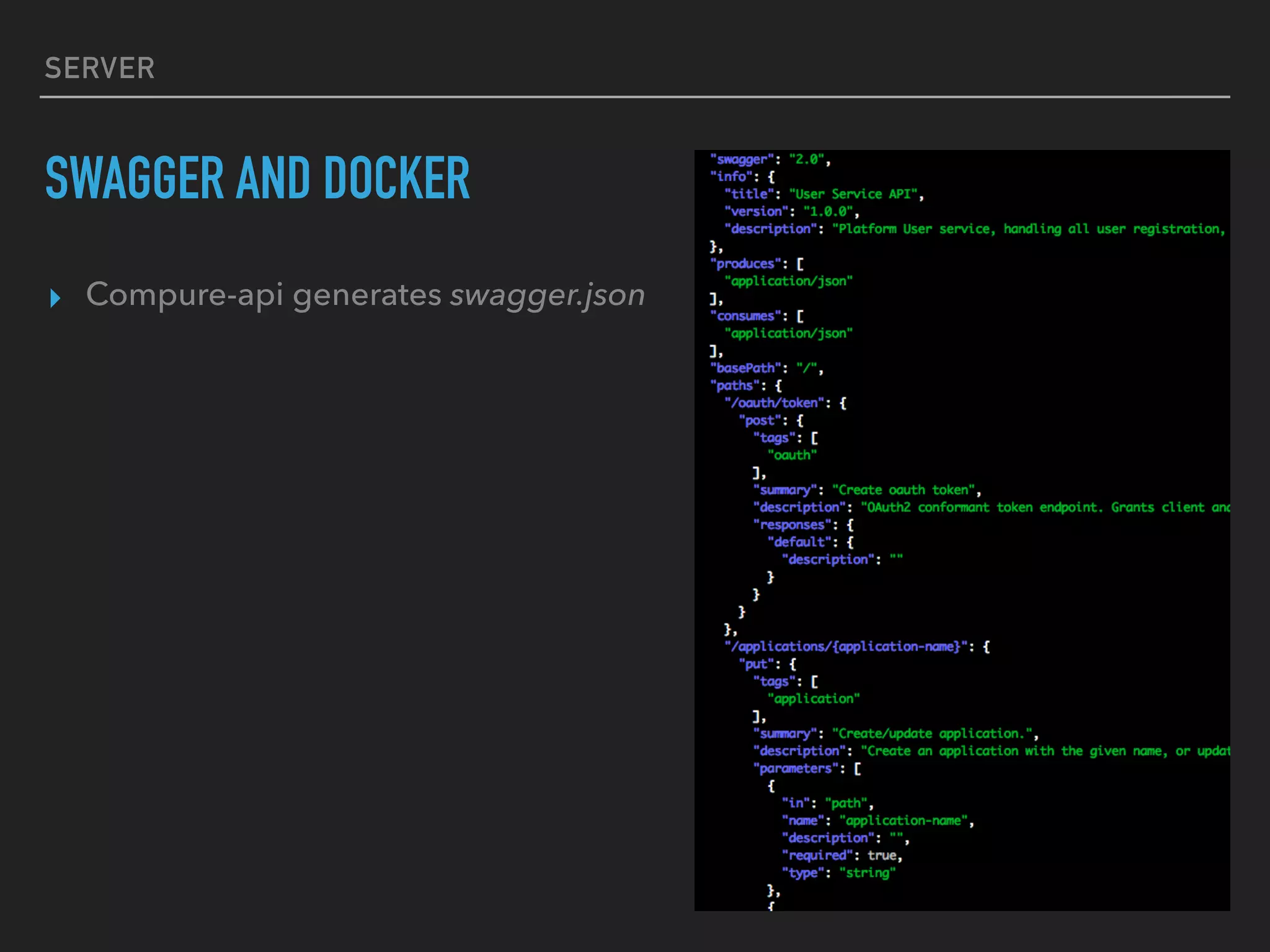Click the "paths": { line
This screenshot has height=952, width=1270.
[746, 386]
